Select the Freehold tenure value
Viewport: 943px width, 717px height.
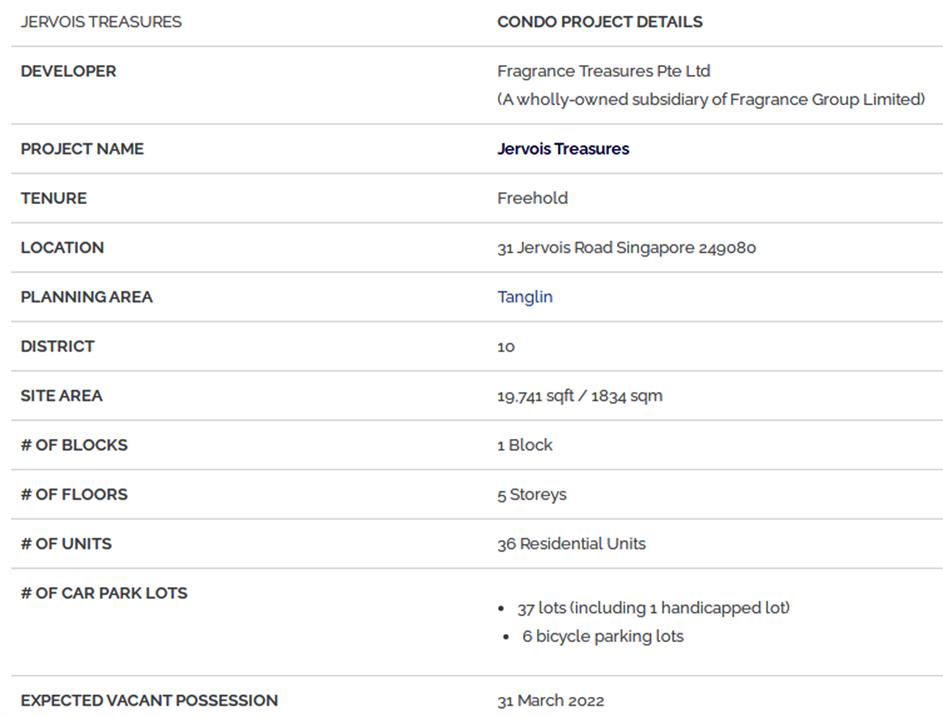(x=532, y=198)
